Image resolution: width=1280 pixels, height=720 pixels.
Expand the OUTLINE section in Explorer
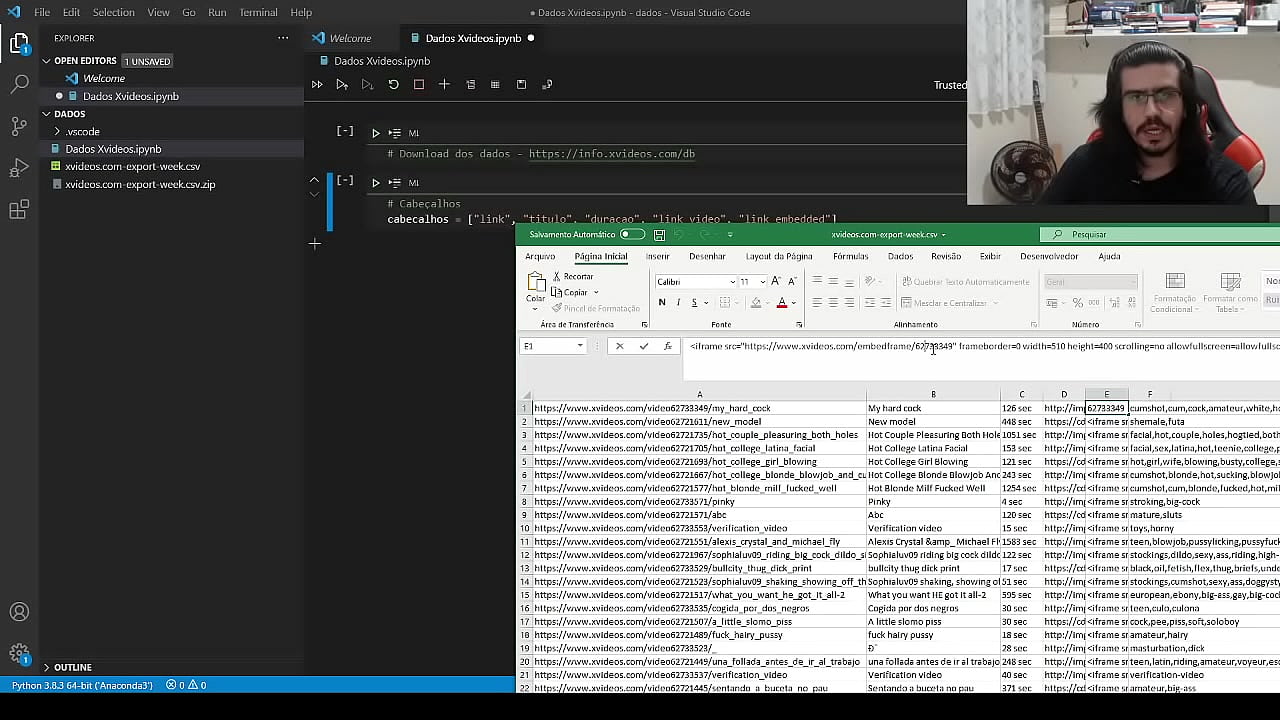pyautogui.click(x=73, y=667)
